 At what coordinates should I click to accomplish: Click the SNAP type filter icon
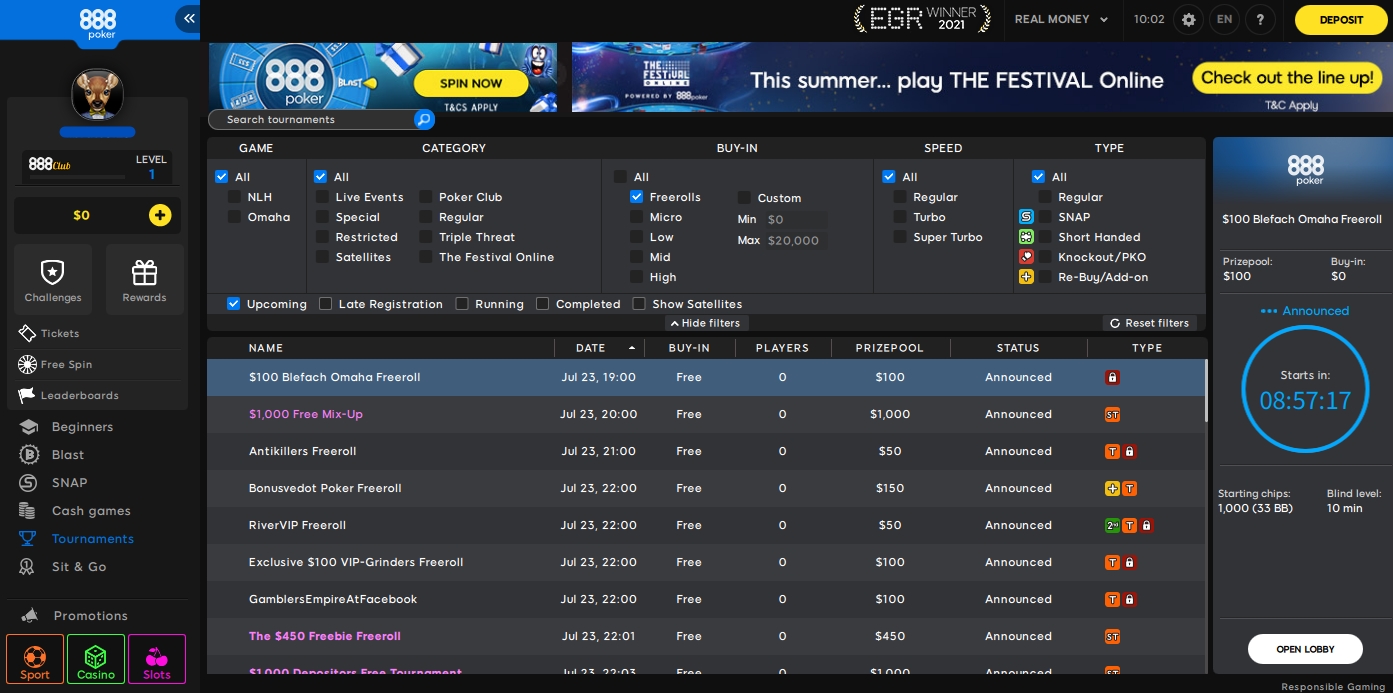(1026, 217)
